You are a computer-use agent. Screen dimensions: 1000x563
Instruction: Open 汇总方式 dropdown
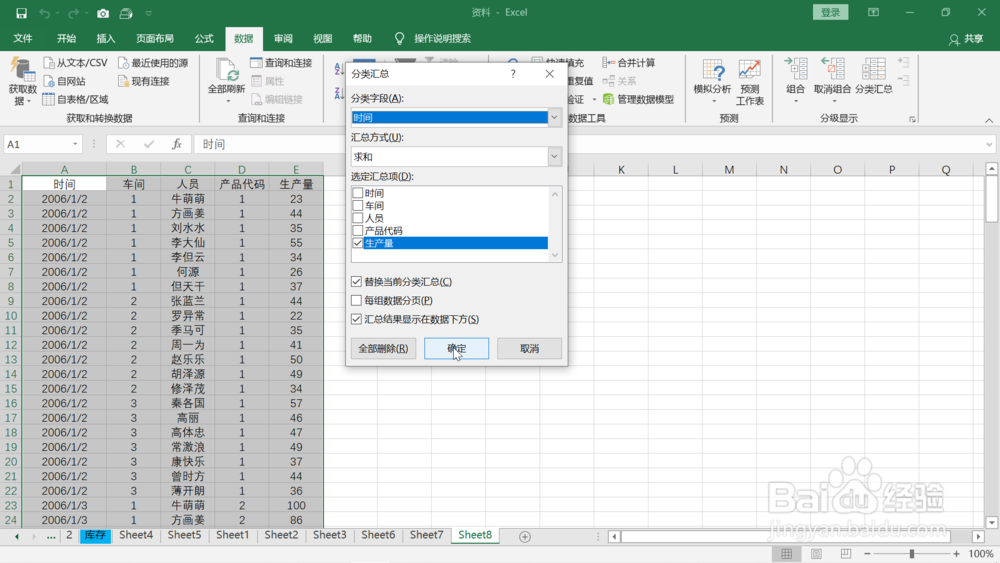click(x=554, y=156)
